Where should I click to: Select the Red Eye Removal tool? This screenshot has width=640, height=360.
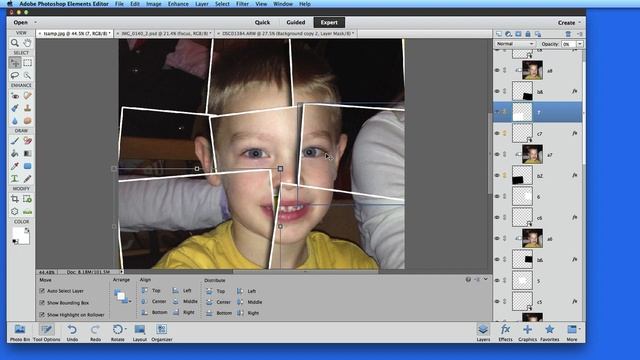click(x=15, y=96)
